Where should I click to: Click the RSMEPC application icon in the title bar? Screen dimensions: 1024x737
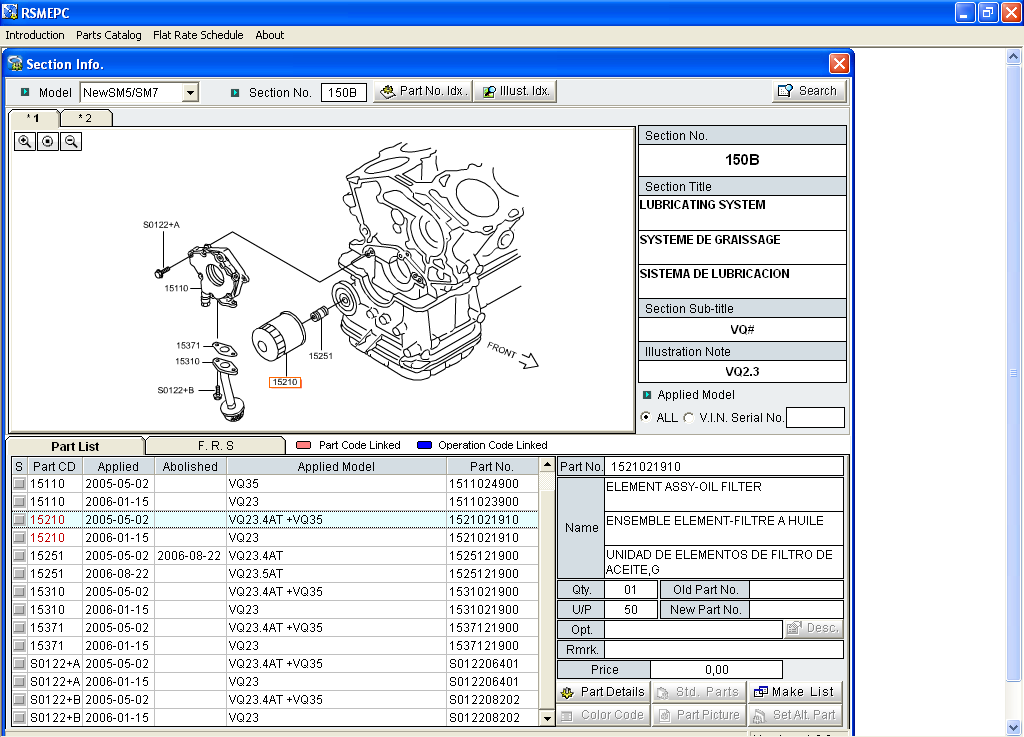coord(10,12)
